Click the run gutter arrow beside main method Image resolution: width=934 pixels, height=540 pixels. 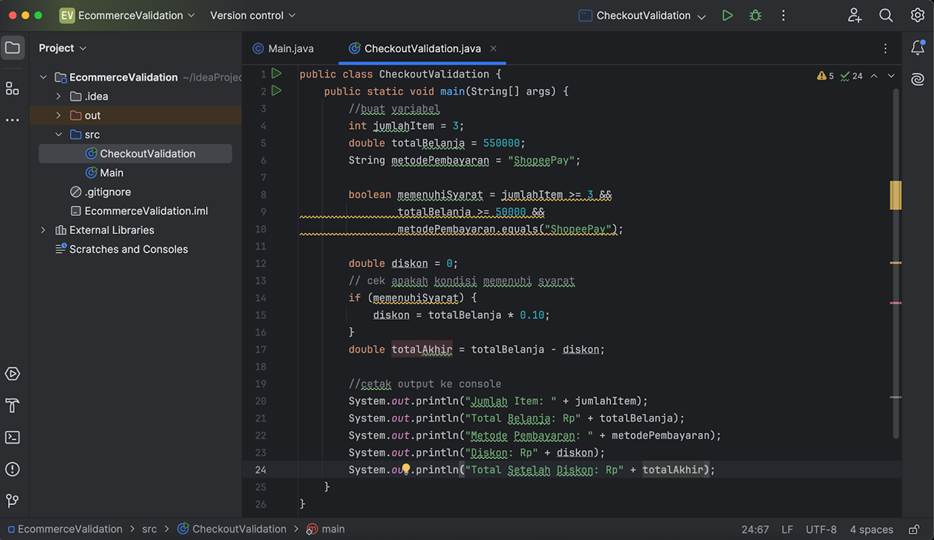[x=277, y=91]
